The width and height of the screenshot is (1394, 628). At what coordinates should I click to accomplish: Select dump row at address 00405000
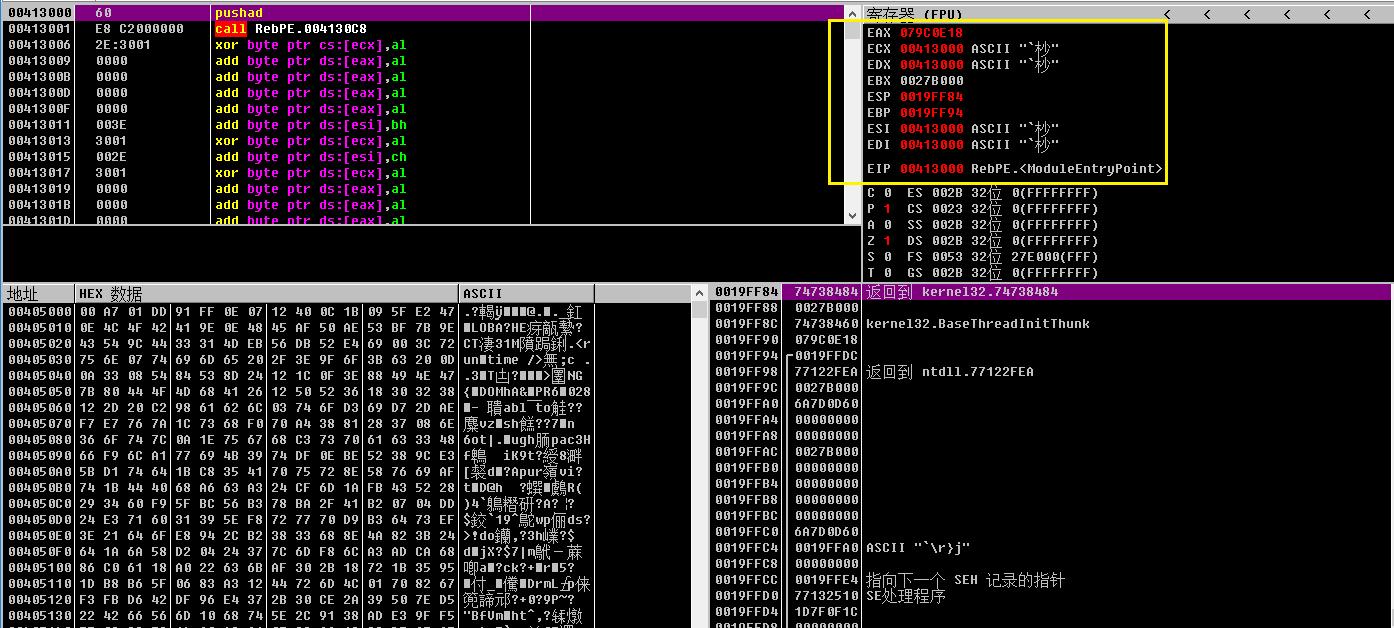tap(299, 312)
